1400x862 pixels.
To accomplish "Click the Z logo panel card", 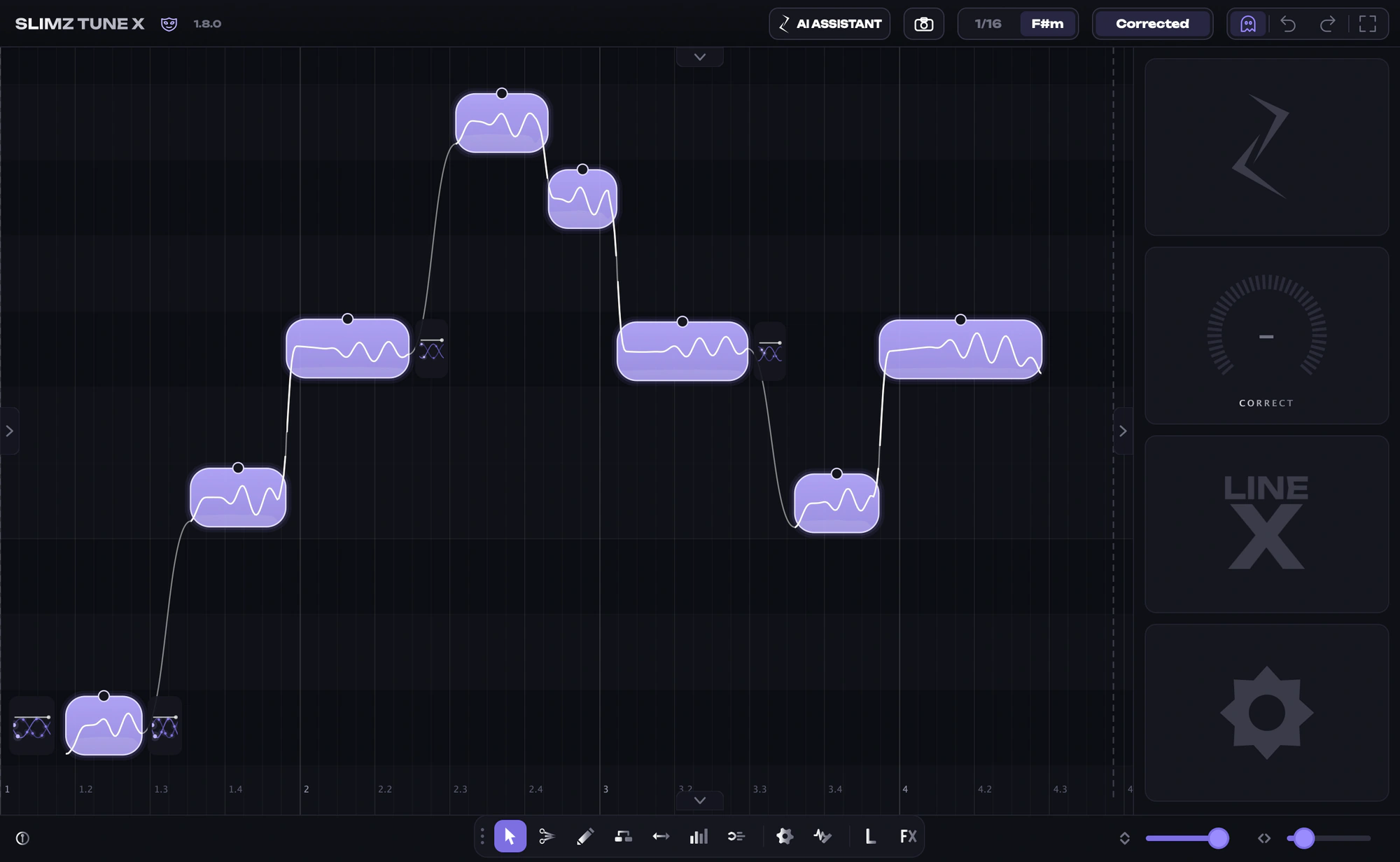I will coord(1266,147).
